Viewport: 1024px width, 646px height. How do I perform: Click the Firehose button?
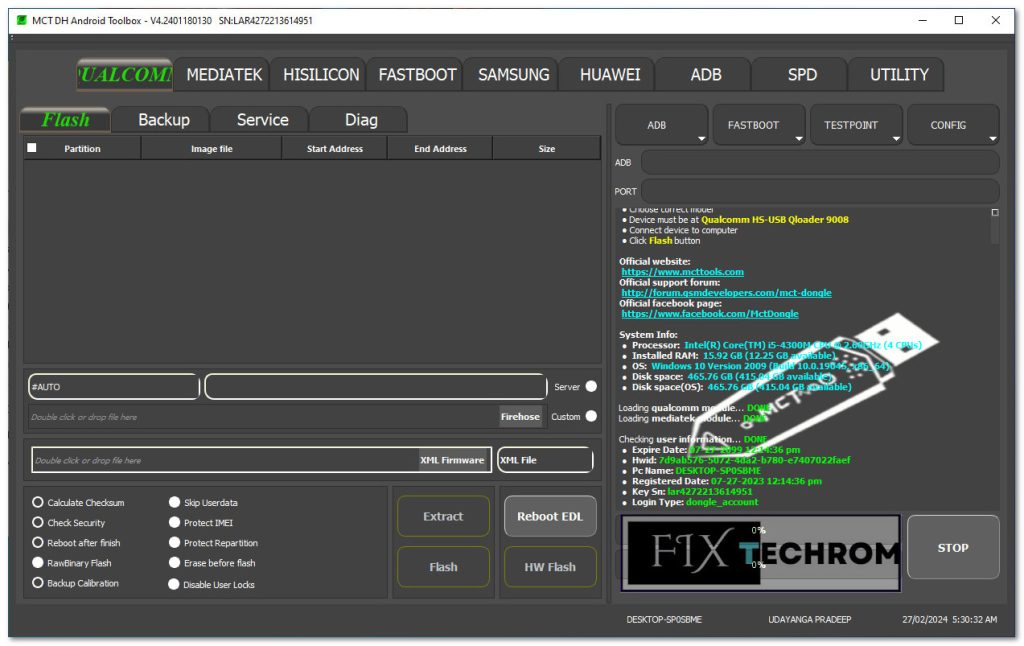coord(520,417)
